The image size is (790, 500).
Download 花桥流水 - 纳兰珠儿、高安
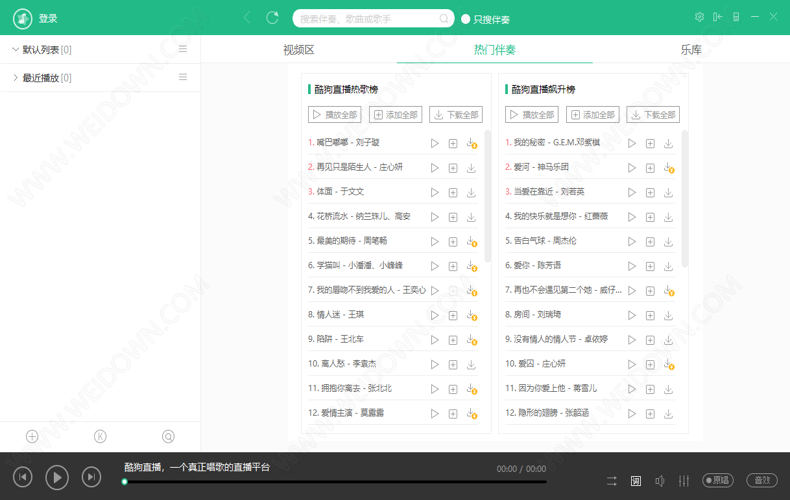tap(471, 217)
